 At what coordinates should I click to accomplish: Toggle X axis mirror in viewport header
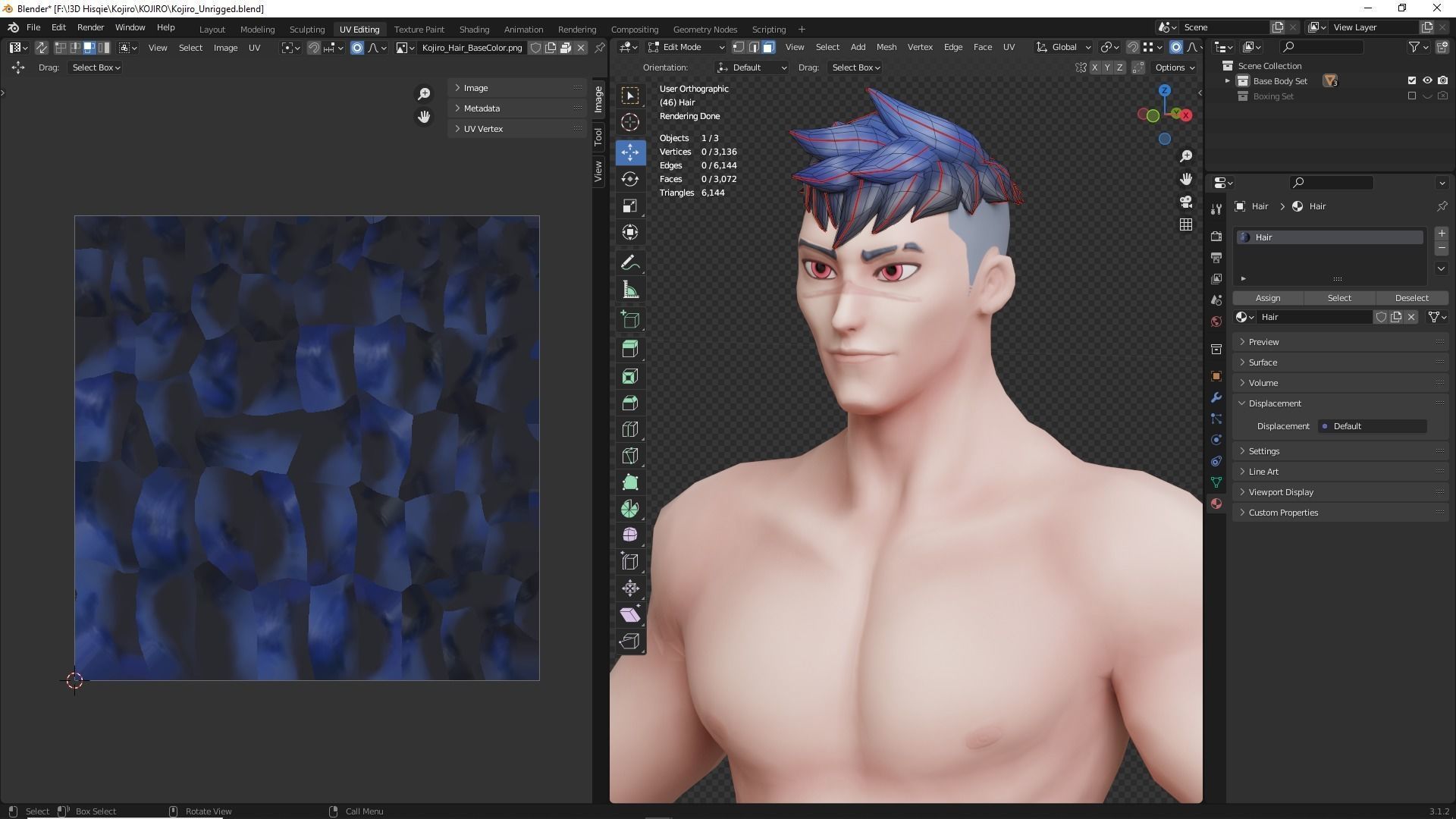point(1094,67)
